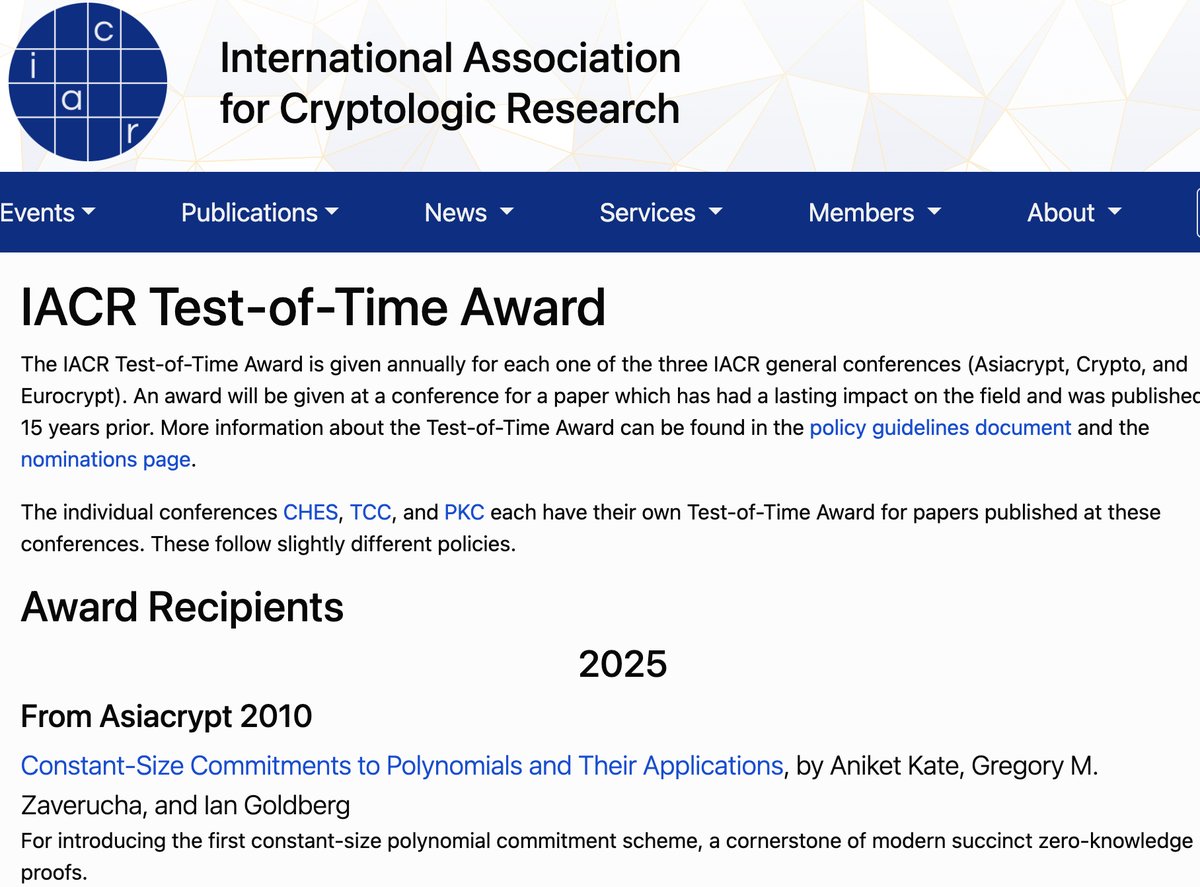Image resolution: width=1200 pixels, height=887 pixels.
Task: Open Constant-Size Commitments to Polynomials paper
Action: click(x=402, y=766)
